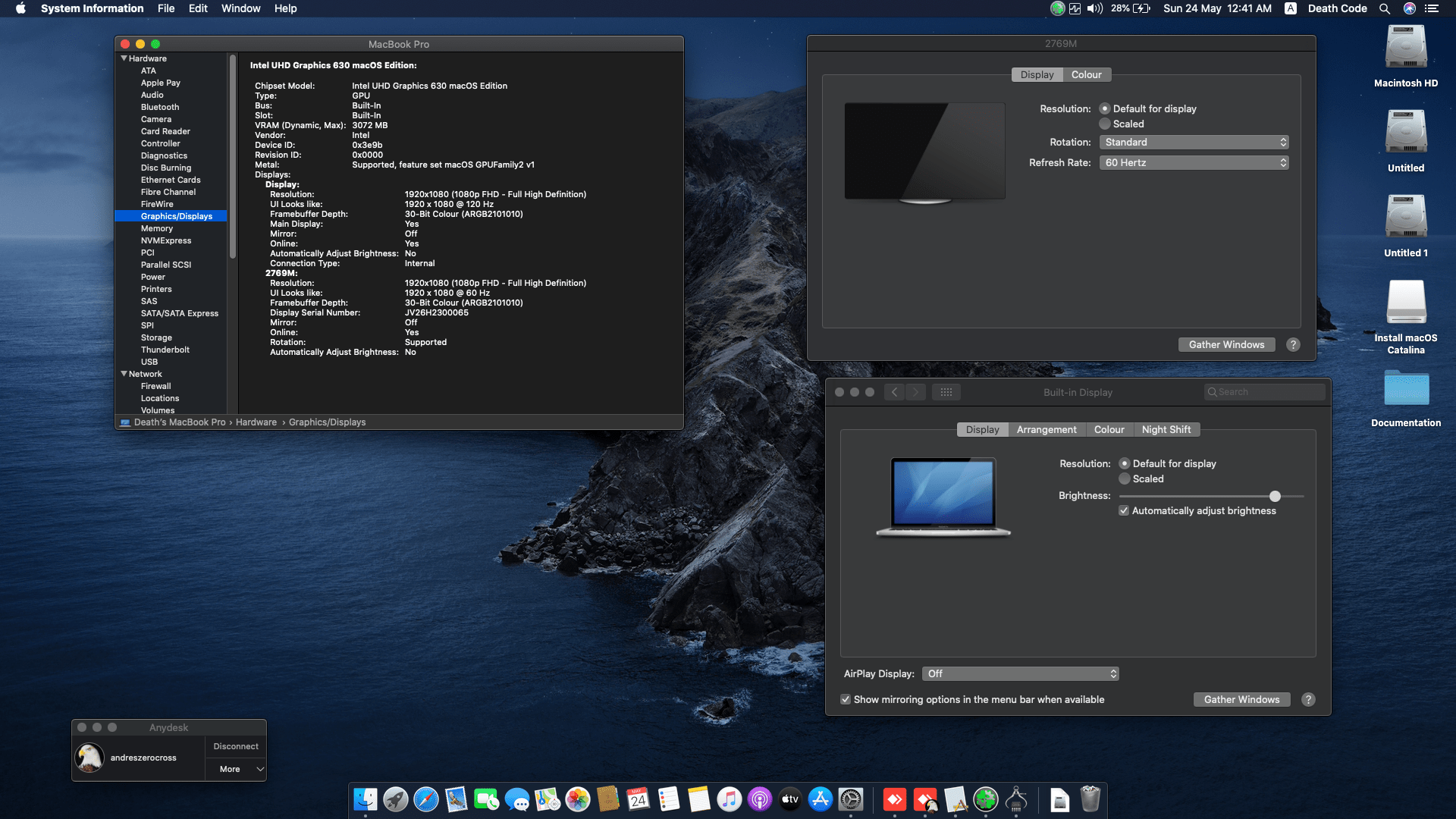Viewport: 1456px width, 819px height.
Task: Open Safari from the Dock
Action: (427, 799)
